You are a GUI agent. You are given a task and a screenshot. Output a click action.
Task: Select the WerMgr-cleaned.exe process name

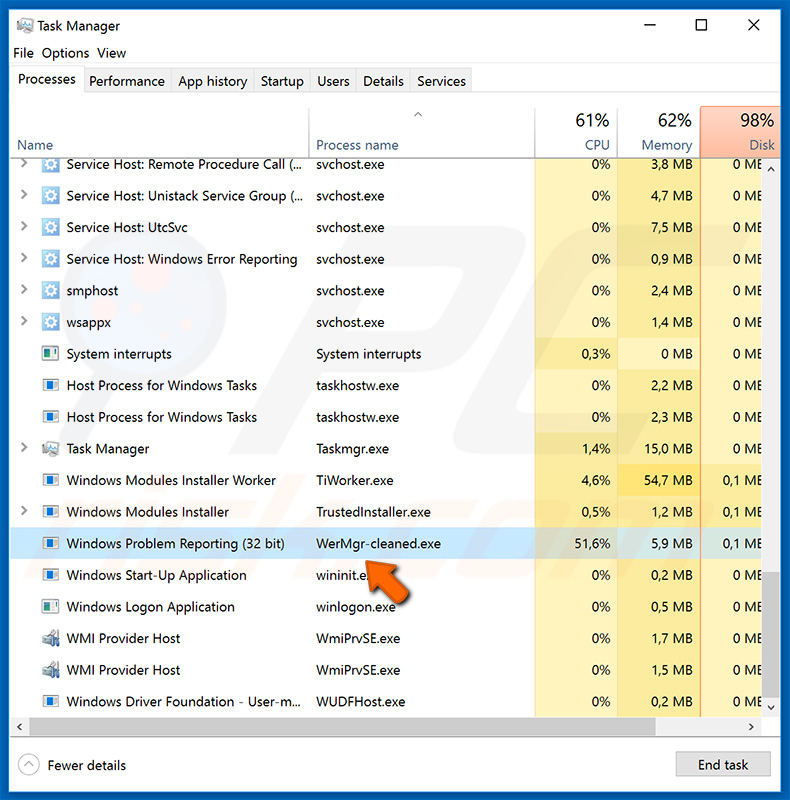pos(378,543)
